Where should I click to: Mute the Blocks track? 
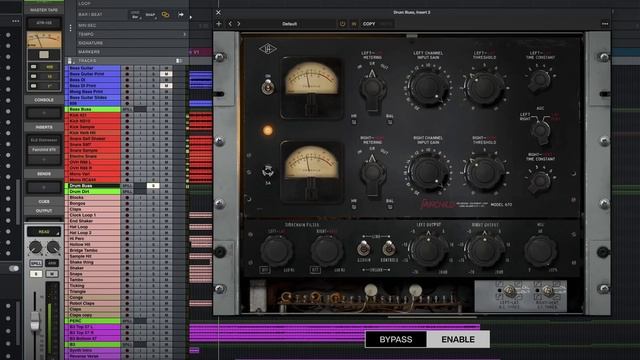[166, 198]
